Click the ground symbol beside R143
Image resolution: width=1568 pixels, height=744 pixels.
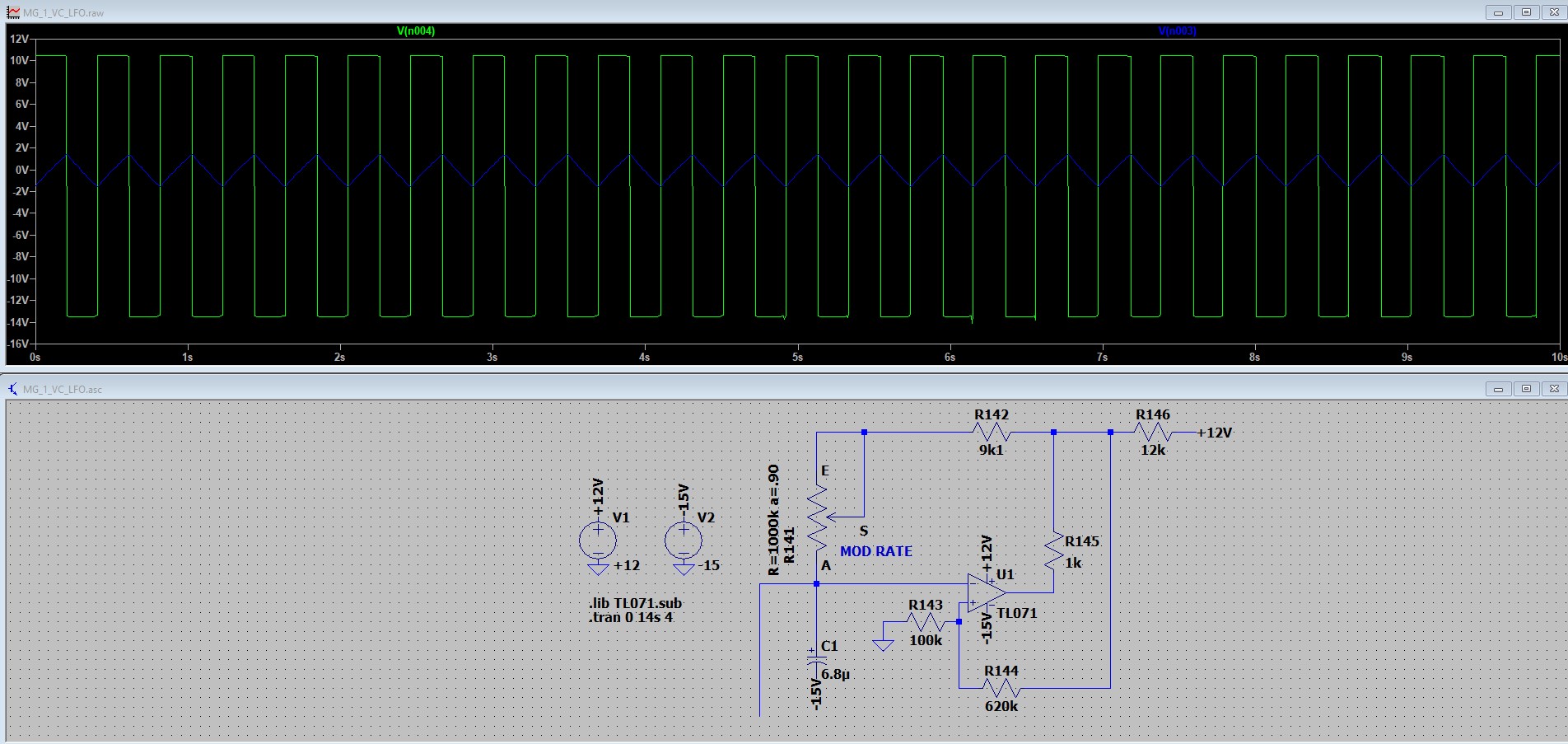click(883, 643)
